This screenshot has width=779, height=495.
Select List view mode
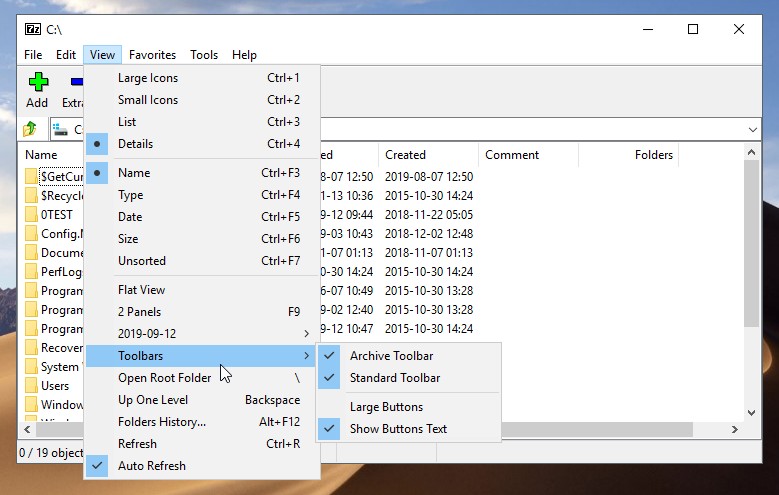201,122
